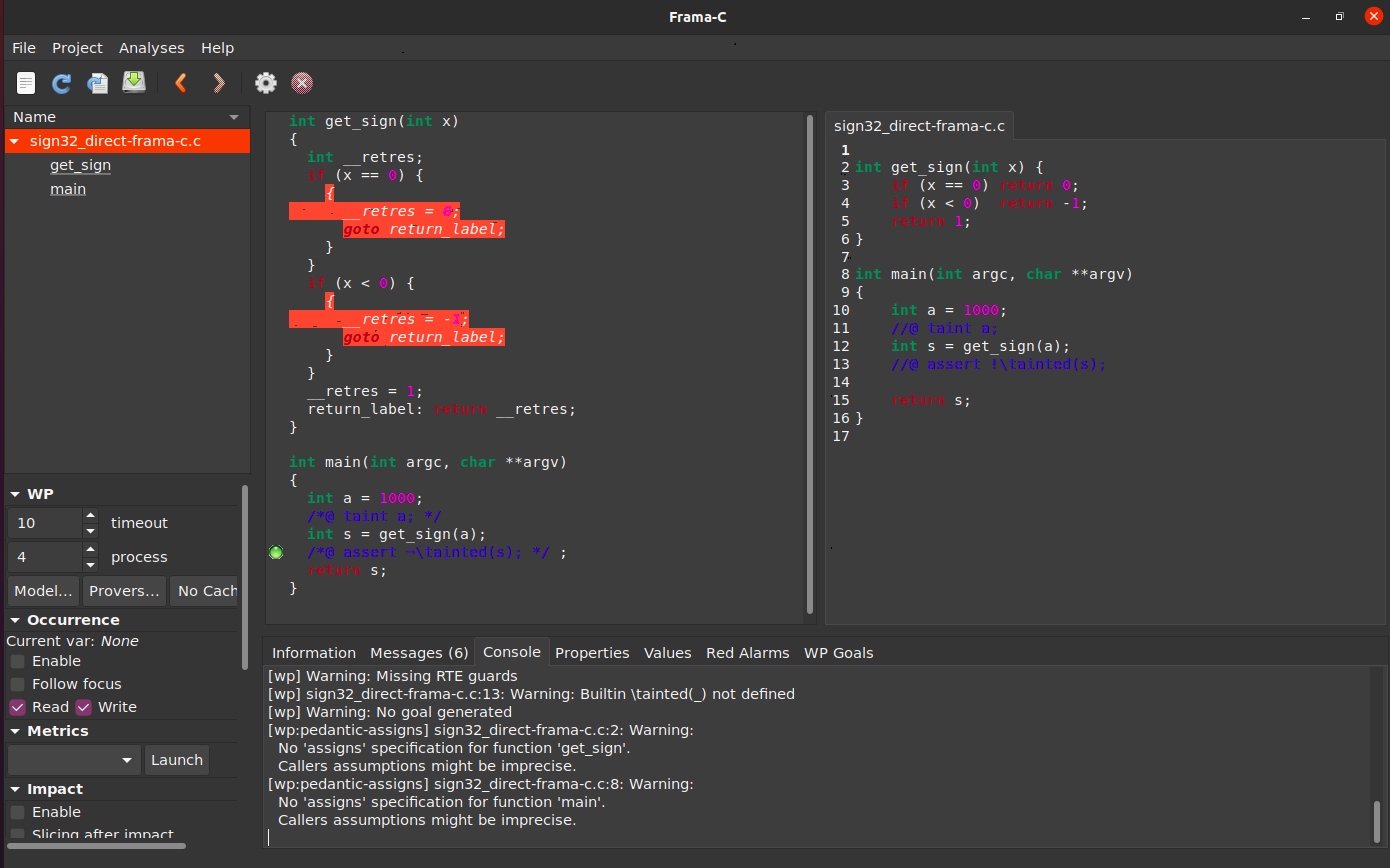Open the Project menu
The height and width of the screenshot is (868, 1390).
point(77,48)
